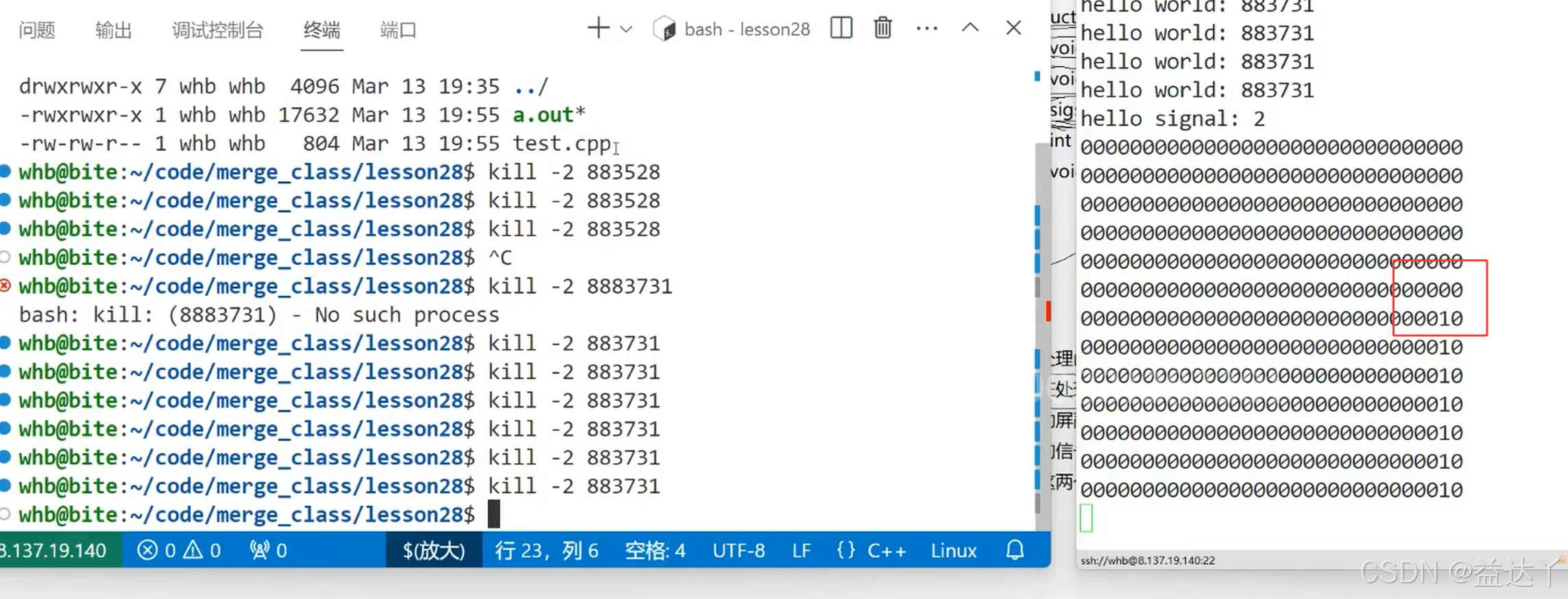Viewport: 1568px width, 599px height.
Task: Click the failed command error decoration icon
Action: click(x=5, y=285)
